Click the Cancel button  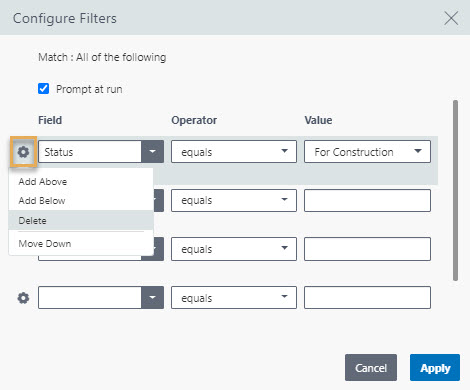click(x=371, y=368)
